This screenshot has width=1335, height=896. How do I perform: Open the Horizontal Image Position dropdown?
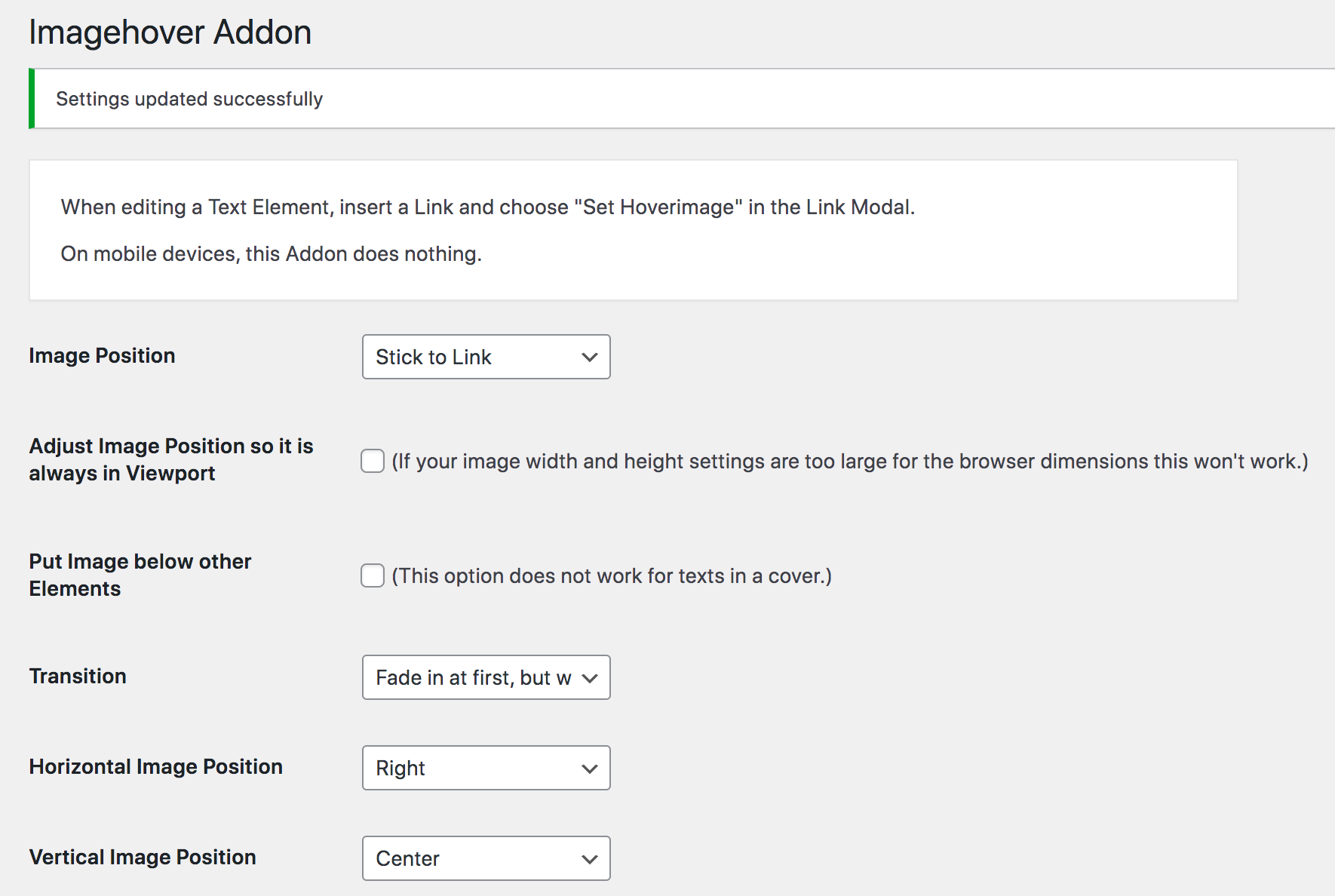click(486, 768)
